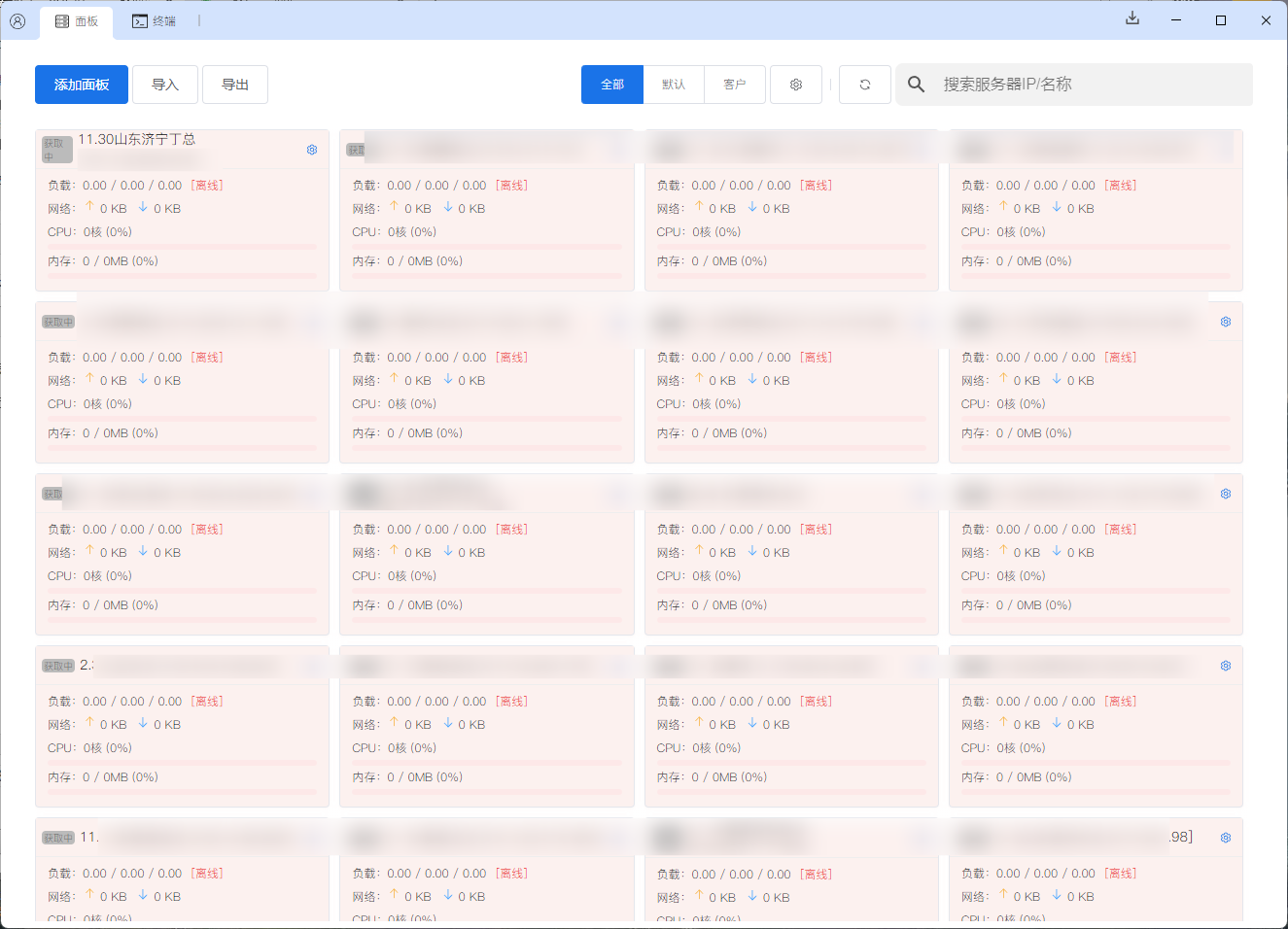Click the magnifier search icon
Image resolution: width=1288 pixels, height=929 pixels.
point(916,85)
